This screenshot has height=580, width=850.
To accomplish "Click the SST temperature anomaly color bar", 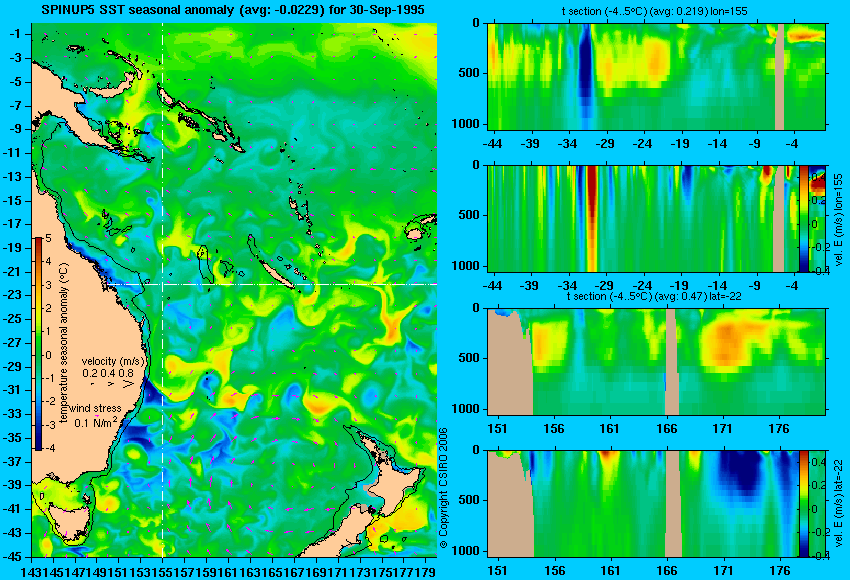I will pyautogui.click(x=38, y=344).
